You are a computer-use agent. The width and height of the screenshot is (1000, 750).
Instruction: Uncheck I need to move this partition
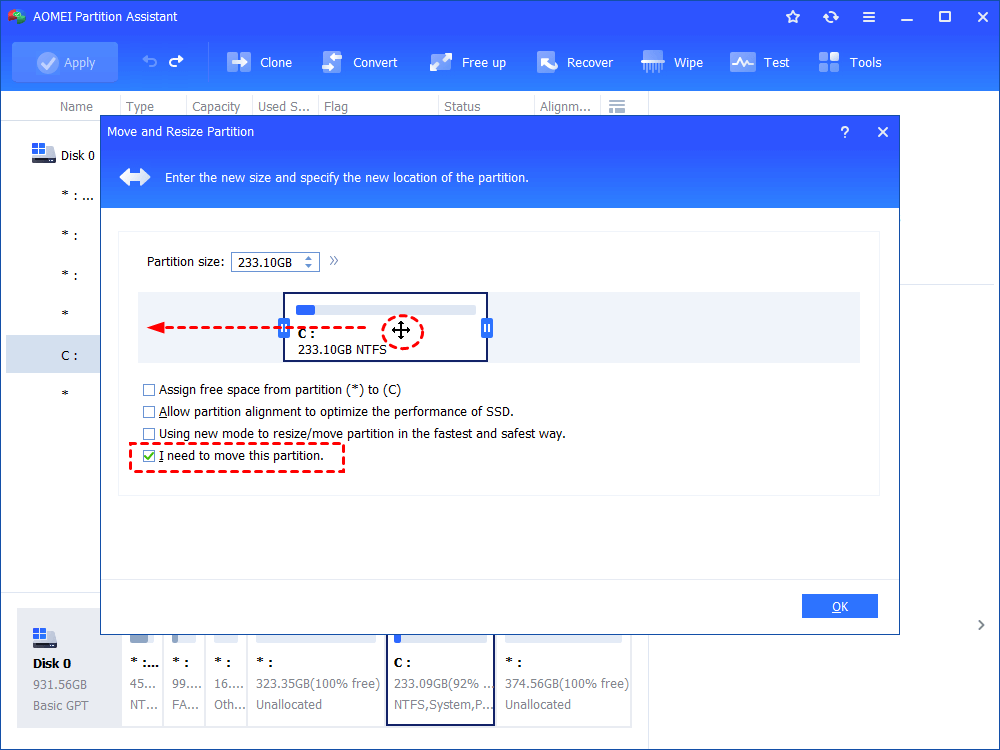149,456
